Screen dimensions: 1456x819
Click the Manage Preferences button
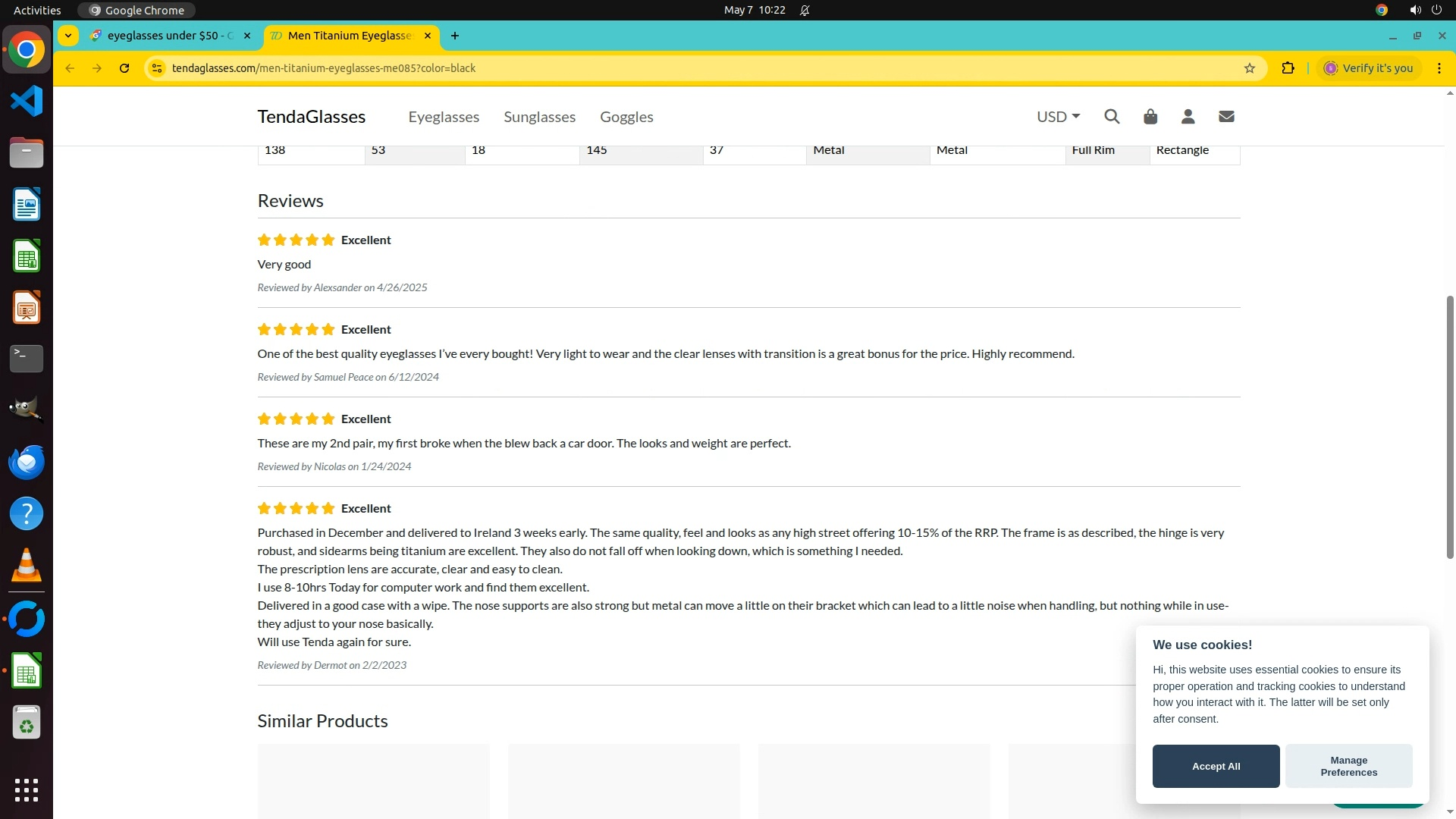pos(1348,766)
